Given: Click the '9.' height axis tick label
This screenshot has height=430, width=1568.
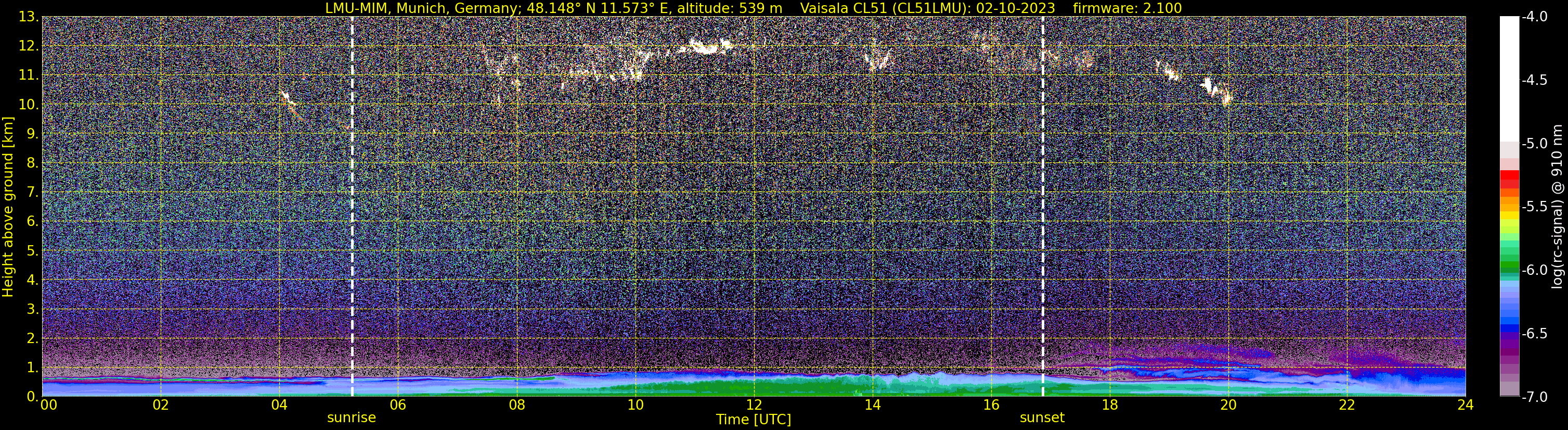Looking at the screenshot, I should [x=33, y=134].
